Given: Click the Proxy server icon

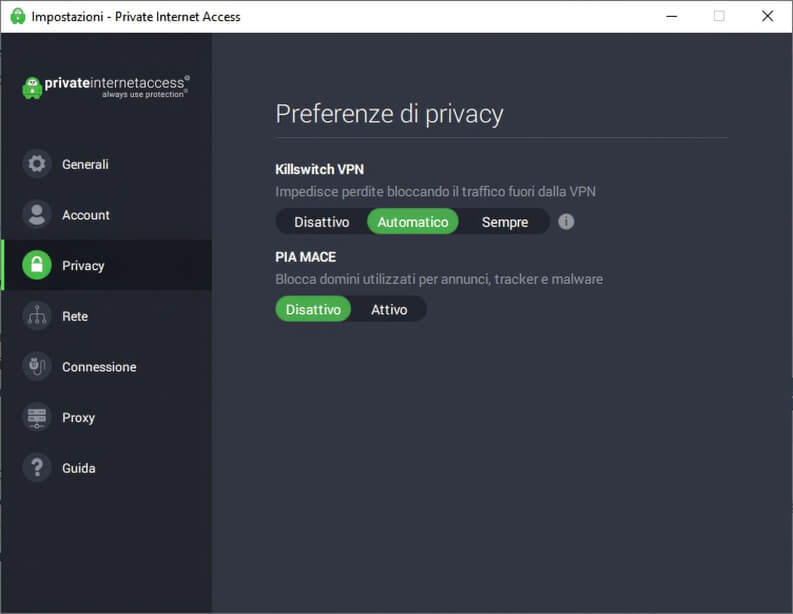Looking at the screenshot, I should pos(37,417).
